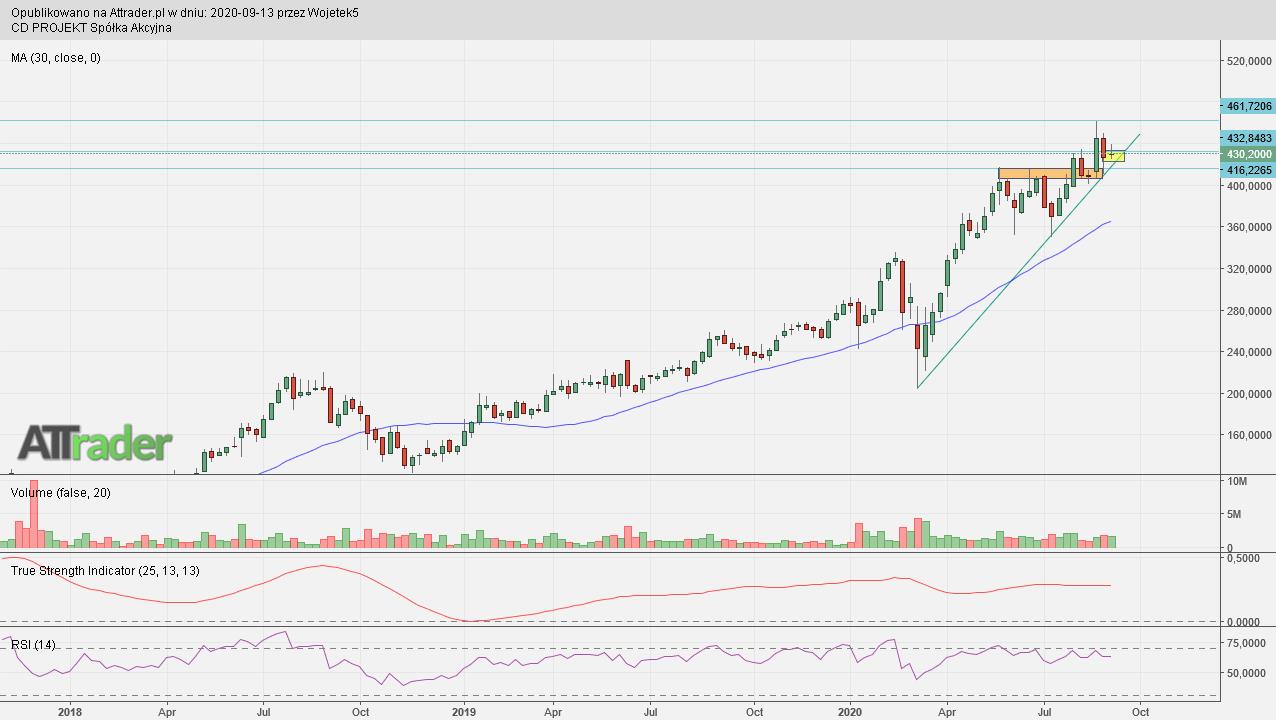Select the green rising trendline on the chart
This screenshot has width=1276, height=720.
tap(1028, 262)
